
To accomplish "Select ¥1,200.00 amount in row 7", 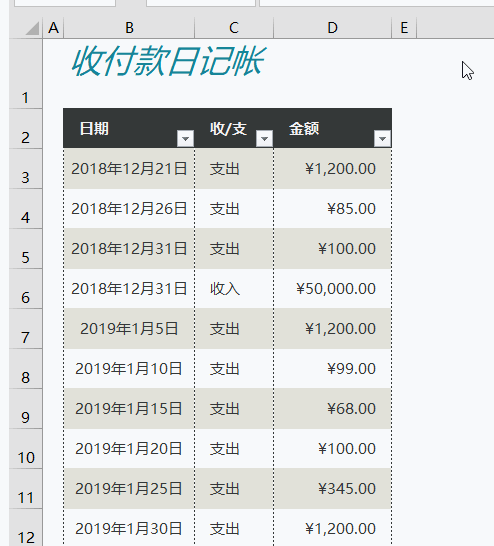I will (x=332, y=329).
